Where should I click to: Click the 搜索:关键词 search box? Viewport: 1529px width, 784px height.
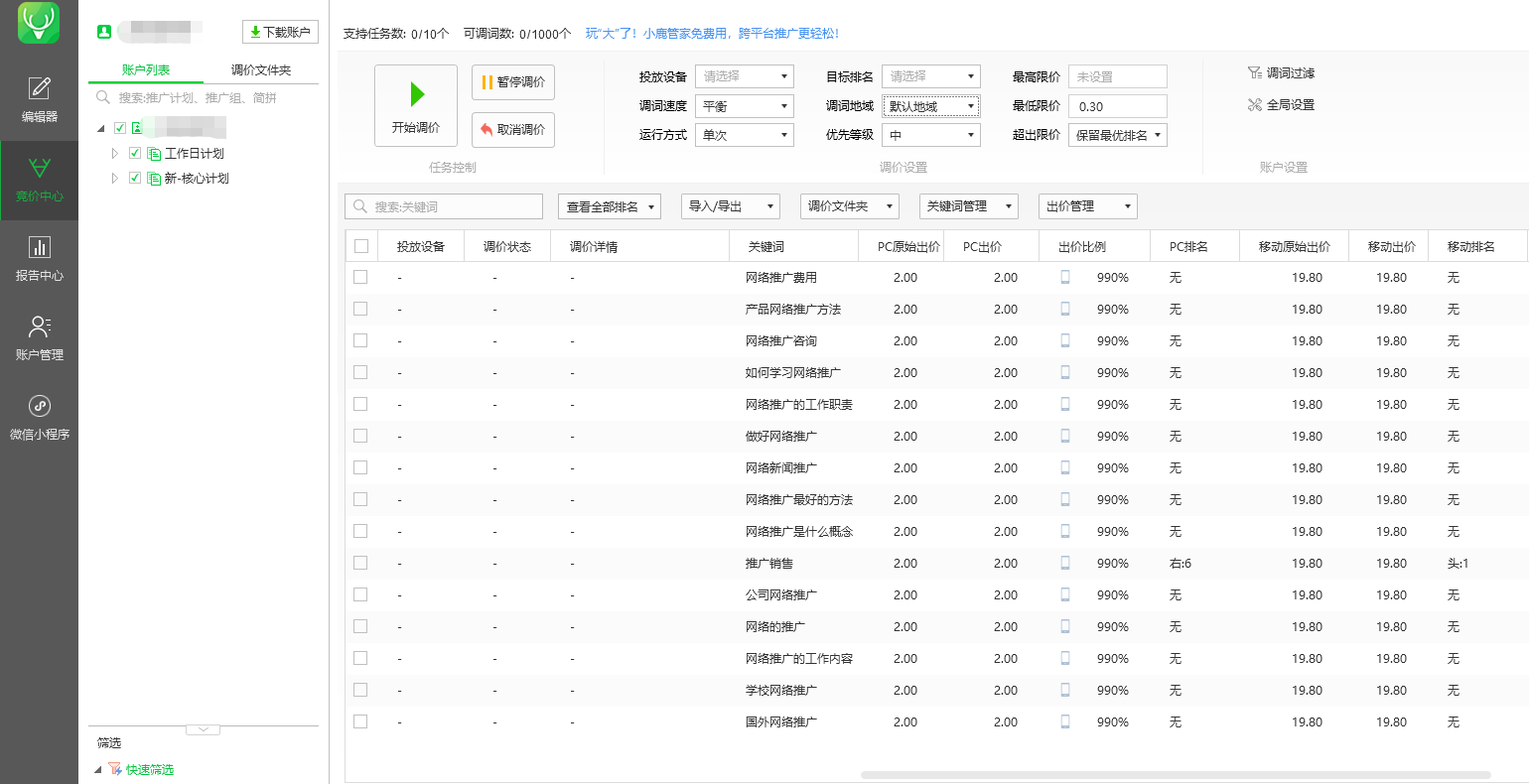(x=444, y=206)
